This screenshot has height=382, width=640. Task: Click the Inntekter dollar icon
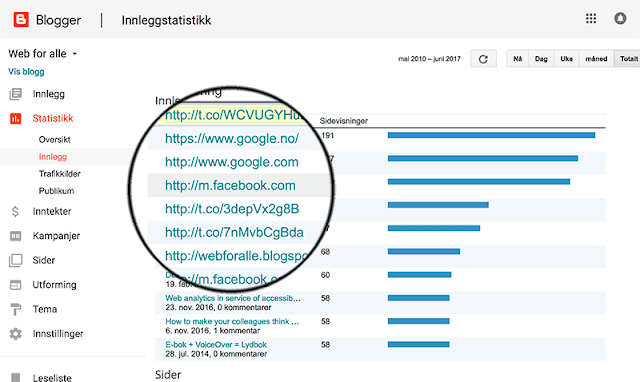[x=15, y=211]
